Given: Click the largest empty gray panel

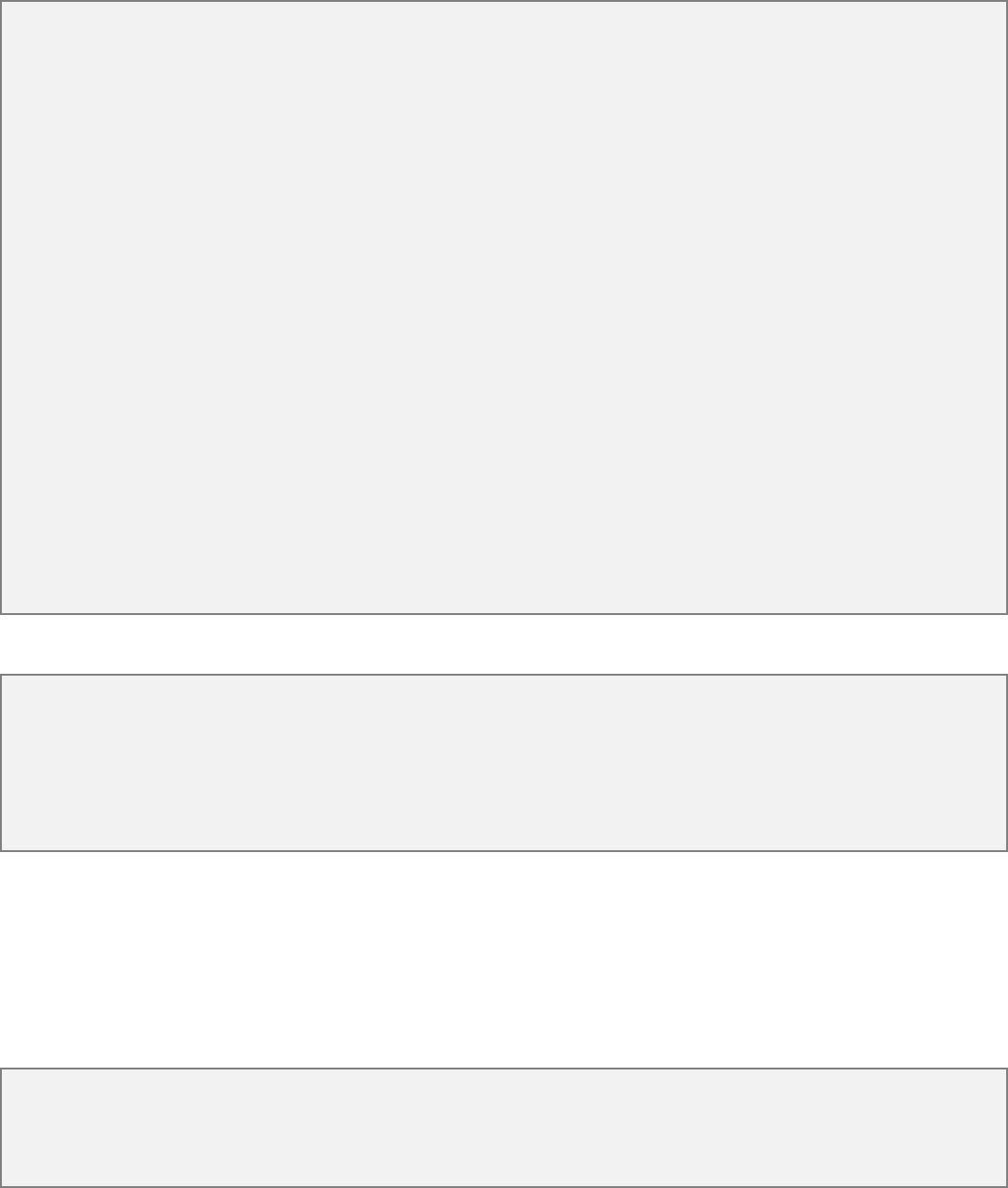Looking at the screenshot, I should coord(504,307).
